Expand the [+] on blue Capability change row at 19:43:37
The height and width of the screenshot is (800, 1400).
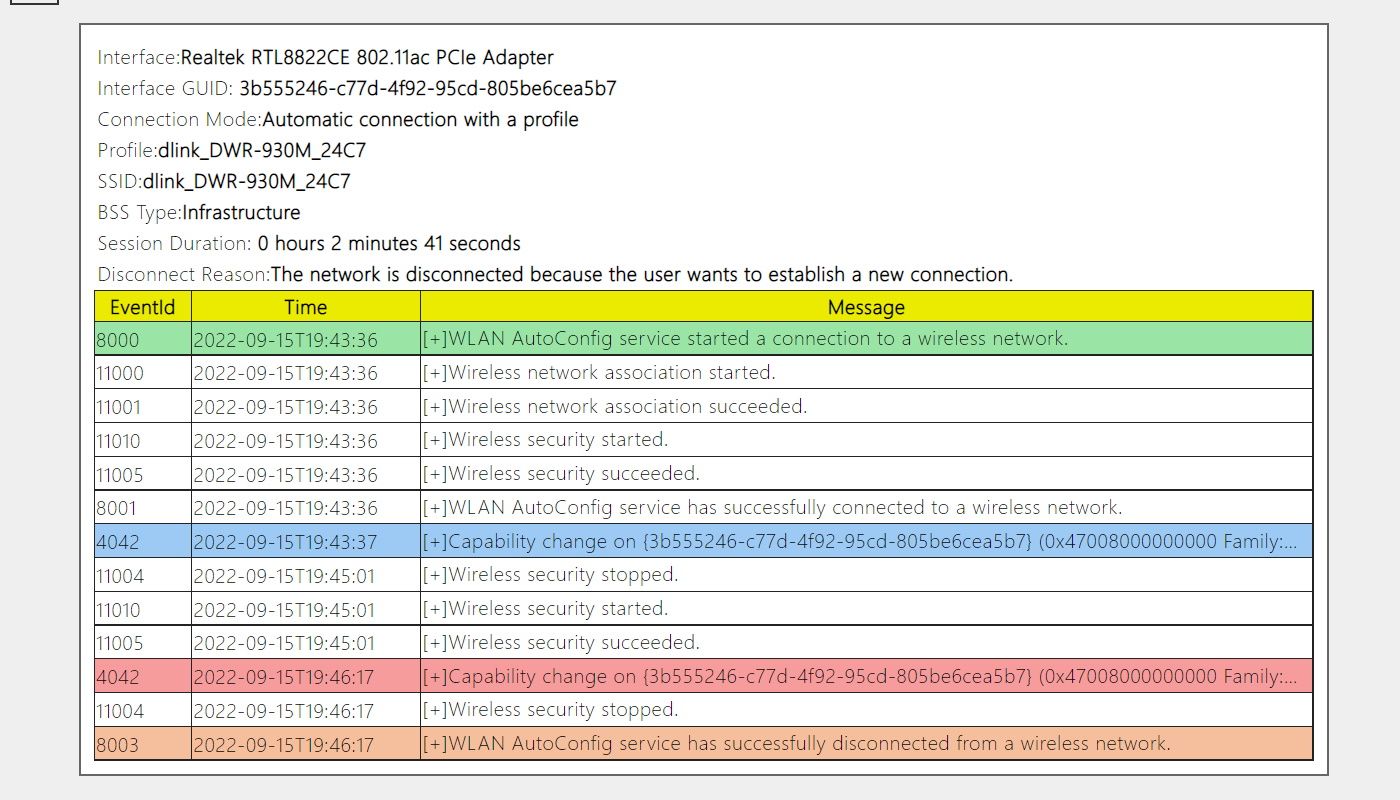pyautogui.click(x=435, y=542)
